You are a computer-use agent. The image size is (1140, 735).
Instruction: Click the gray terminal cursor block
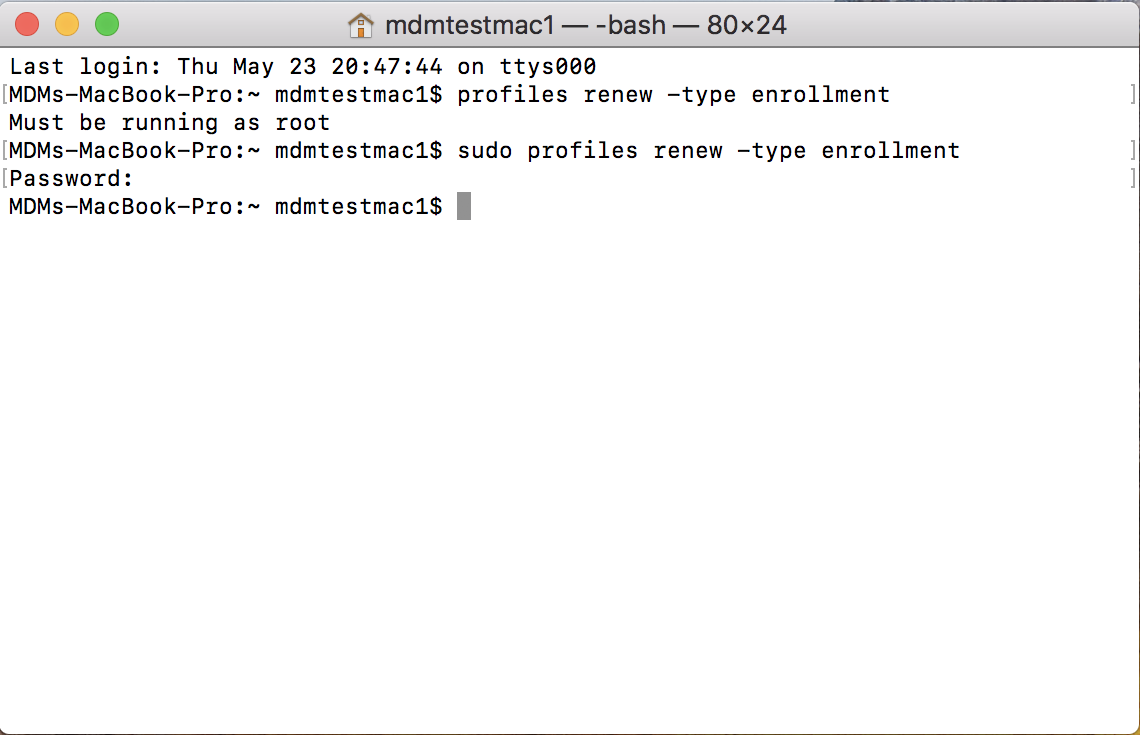click(464, 206)
